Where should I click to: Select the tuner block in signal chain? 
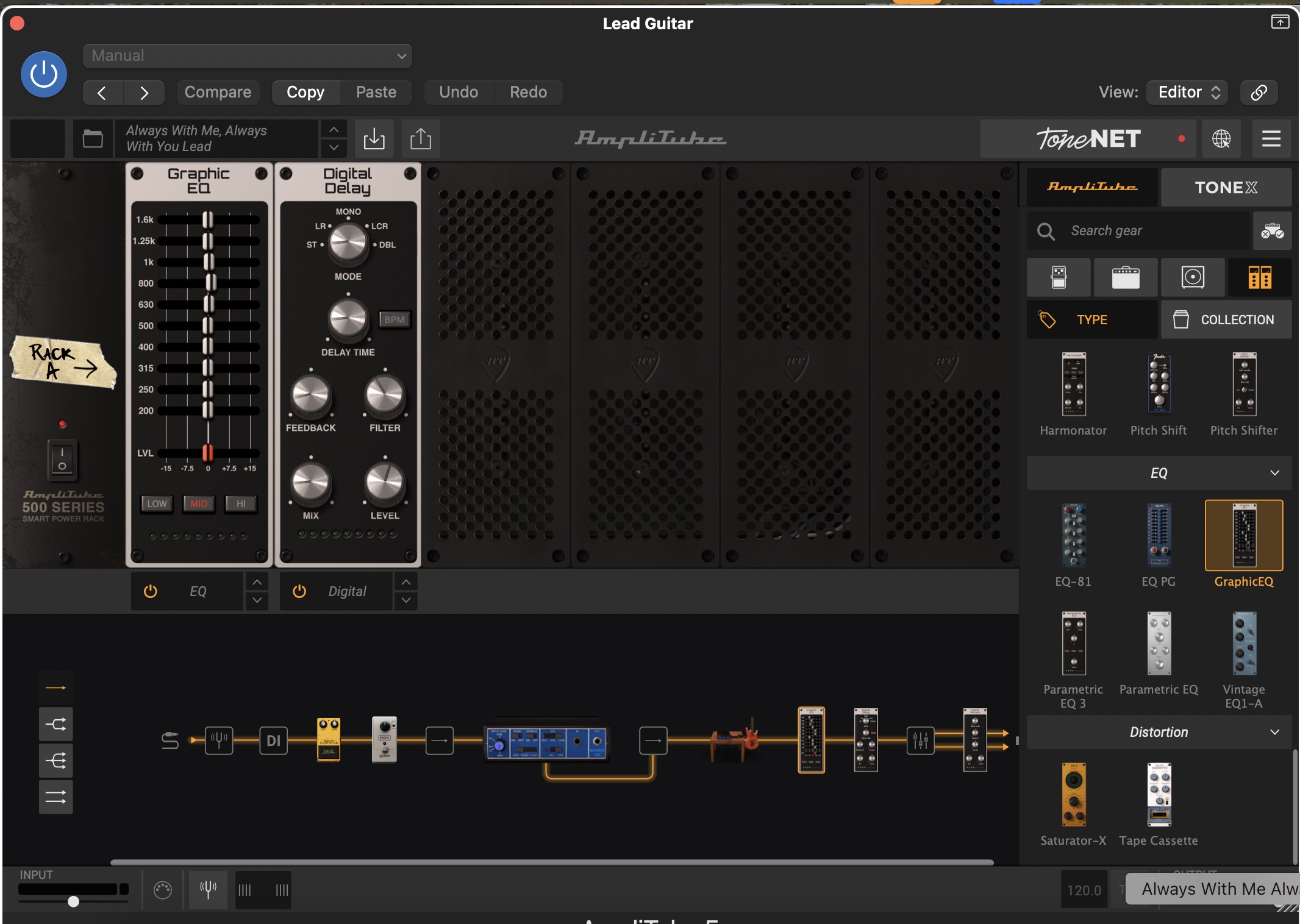pos(219,741)
